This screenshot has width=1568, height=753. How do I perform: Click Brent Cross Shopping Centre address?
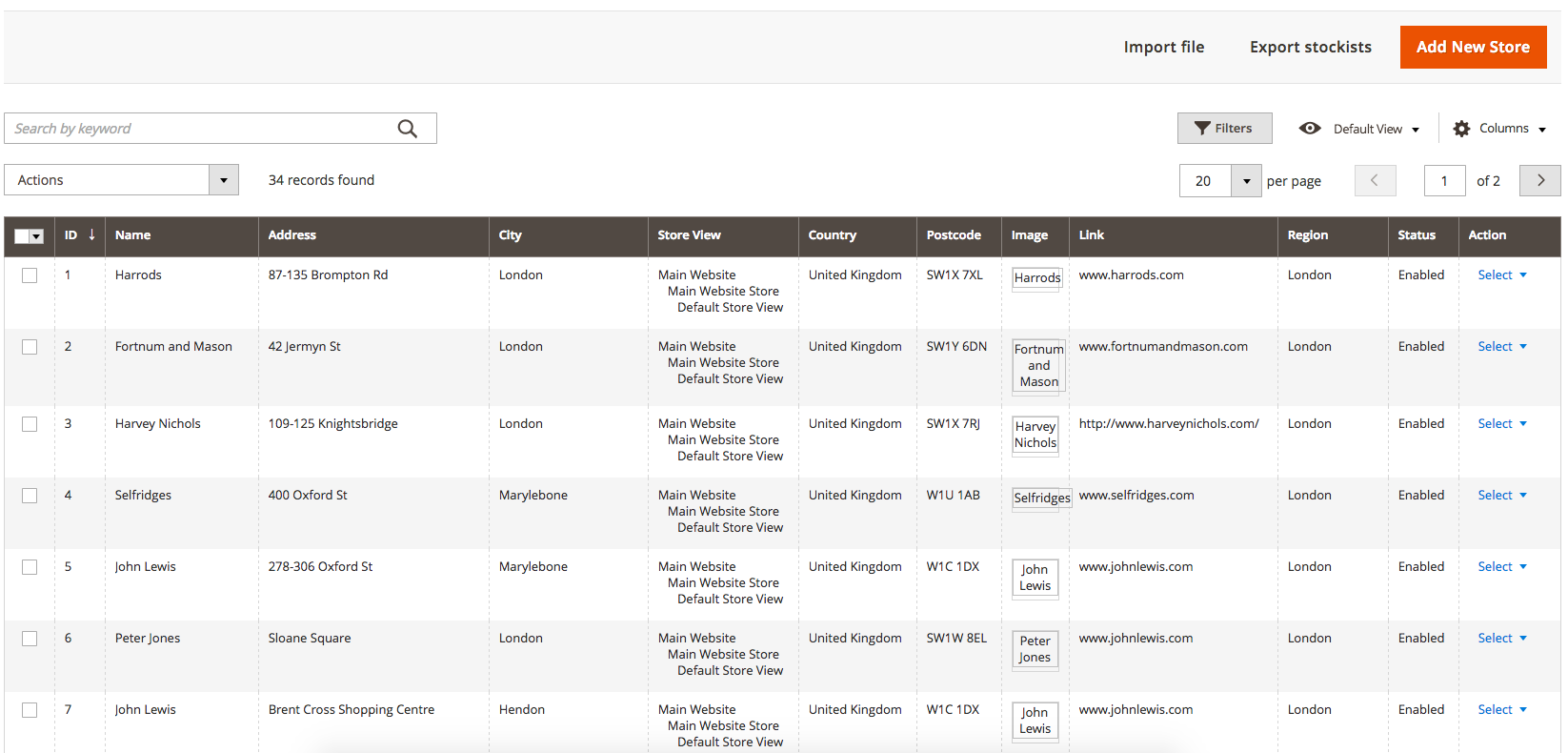point(352,709)
